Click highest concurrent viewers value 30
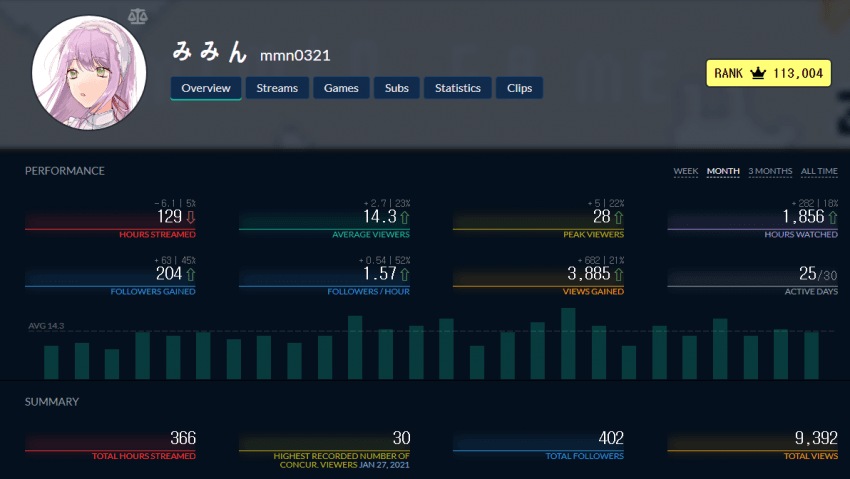 coord(401,438)
